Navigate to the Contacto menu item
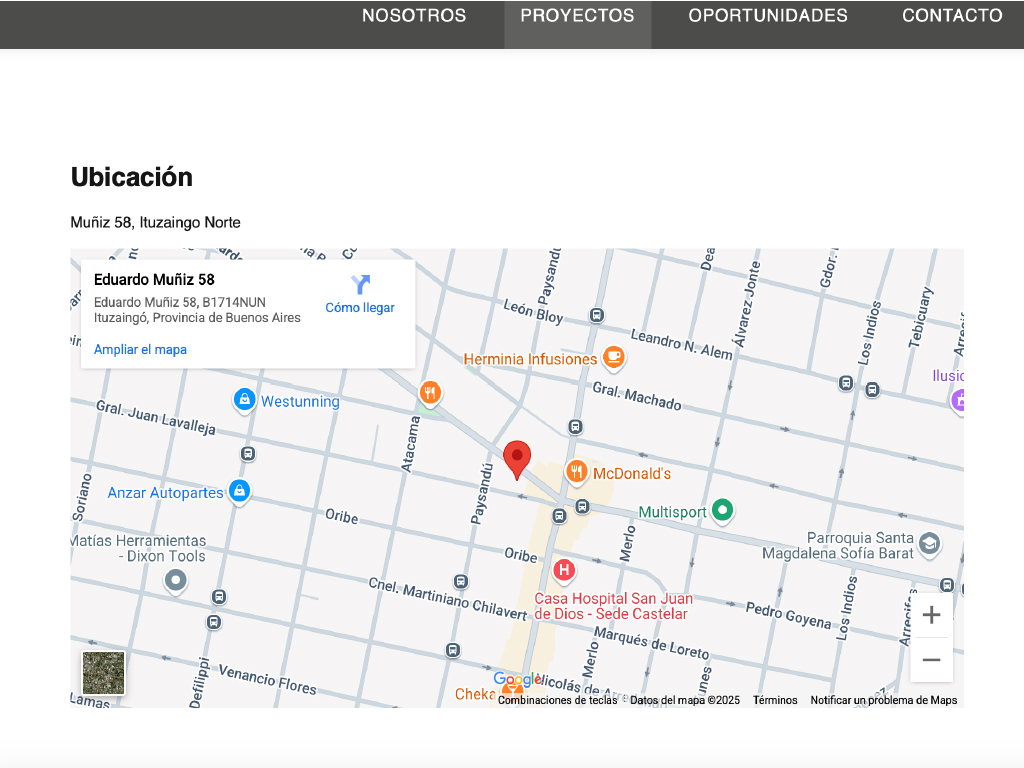 [x=952, y=16]
